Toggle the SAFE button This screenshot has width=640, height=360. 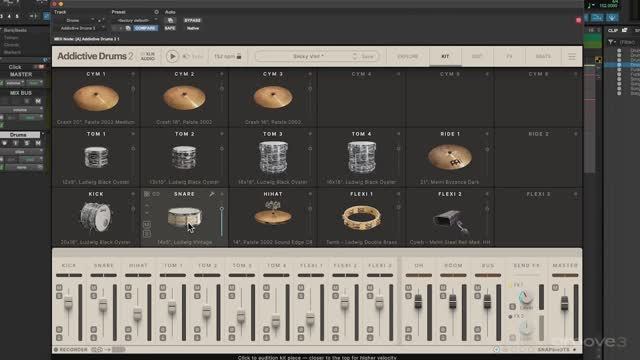tap(170, 28)
